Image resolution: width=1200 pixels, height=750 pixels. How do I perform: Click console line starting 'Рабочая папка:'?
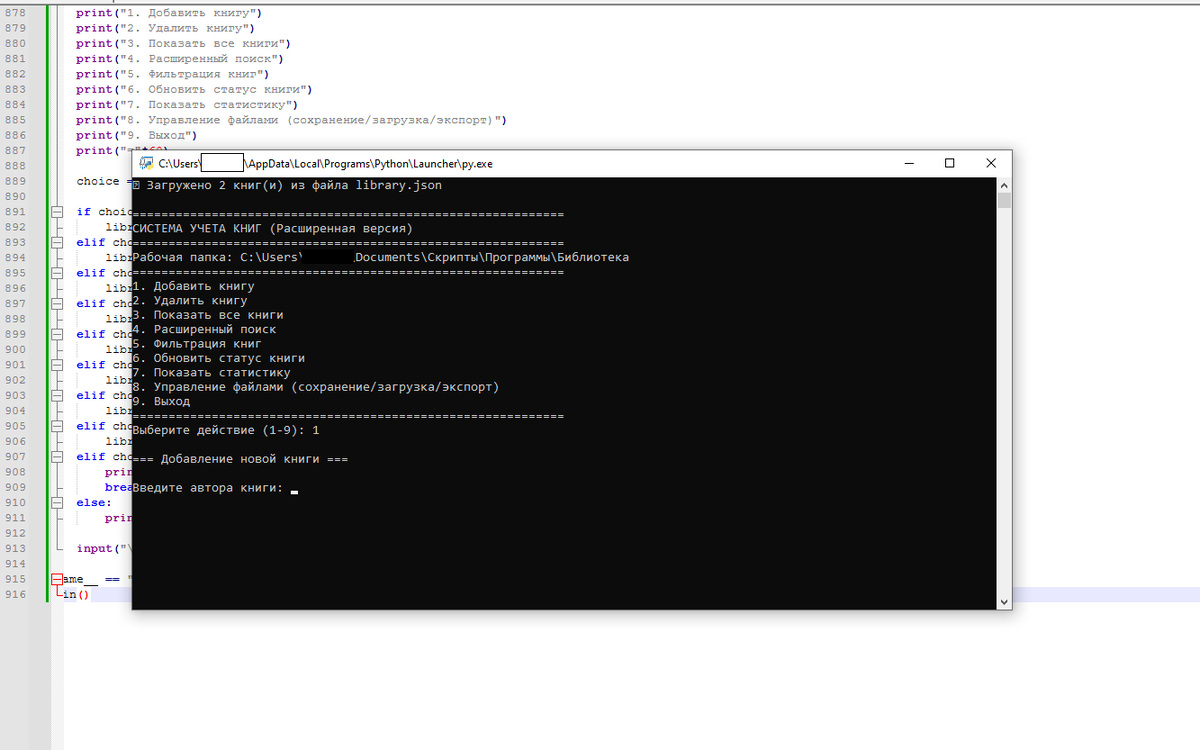point(380,258)
